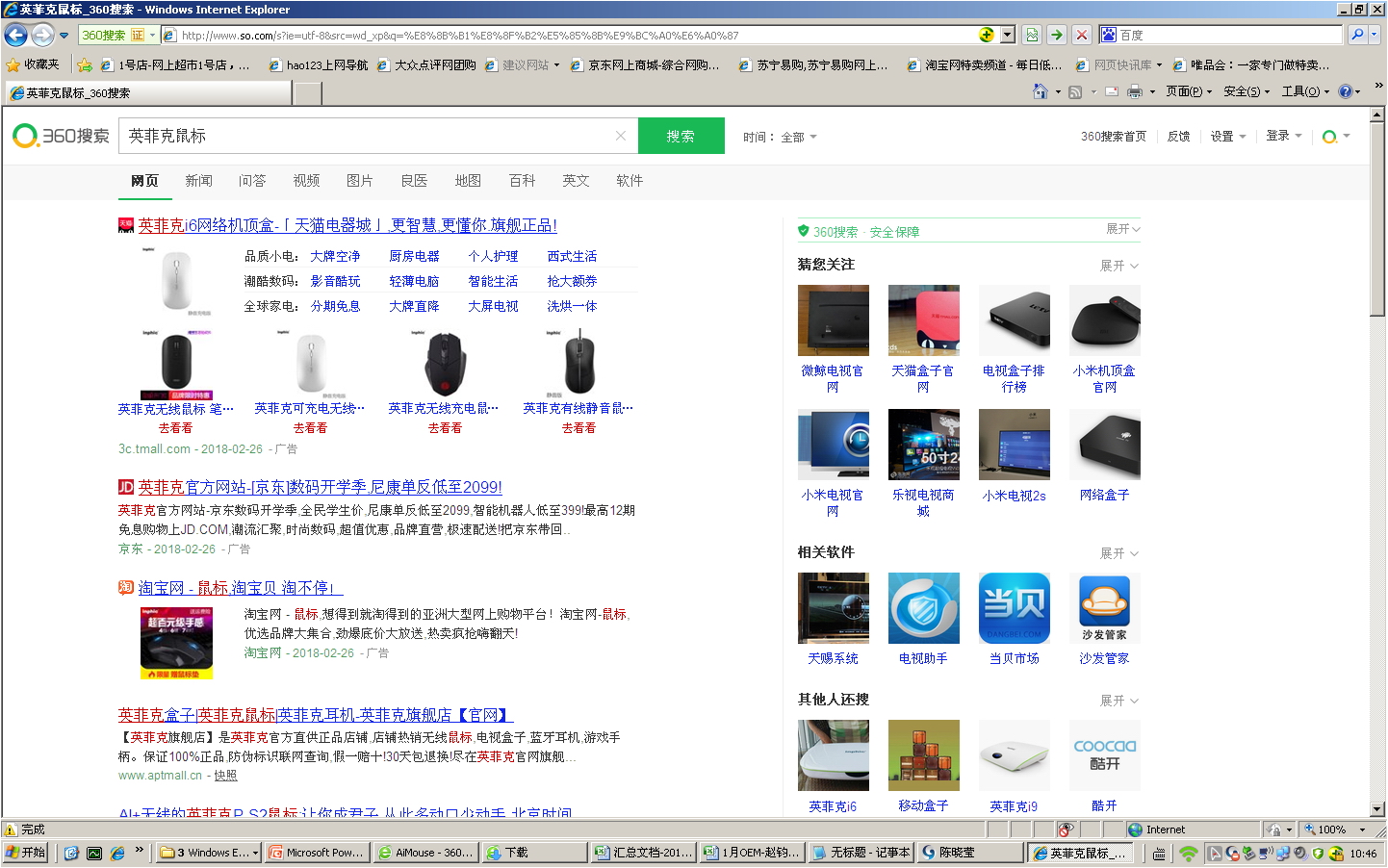
Task: Expand the 相关软件 section with 展开
Action: (1118, 553)
